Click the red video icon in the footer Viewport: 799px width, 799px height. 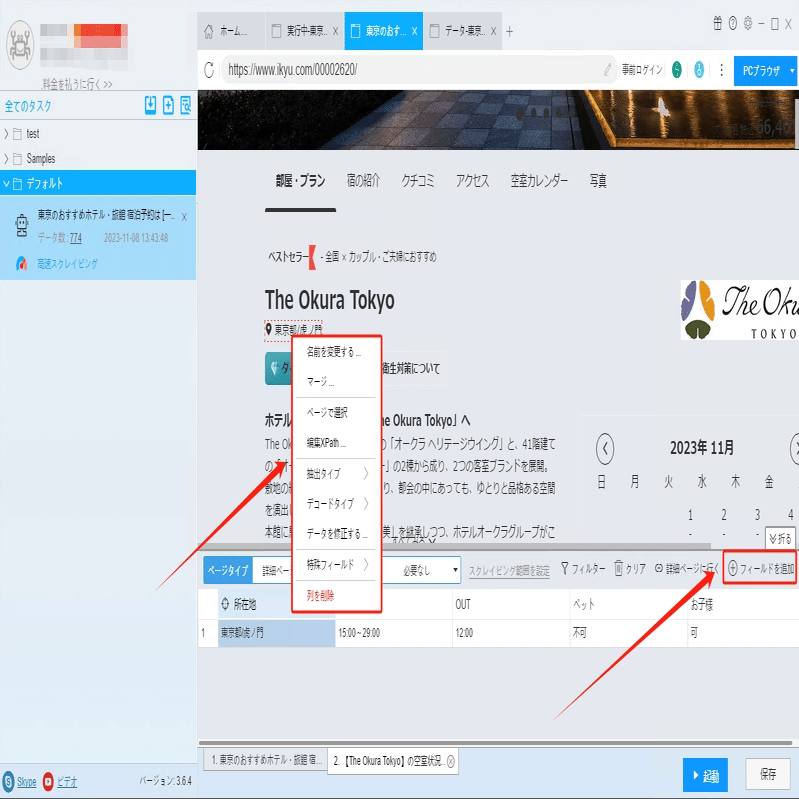(x=48, y=781)
